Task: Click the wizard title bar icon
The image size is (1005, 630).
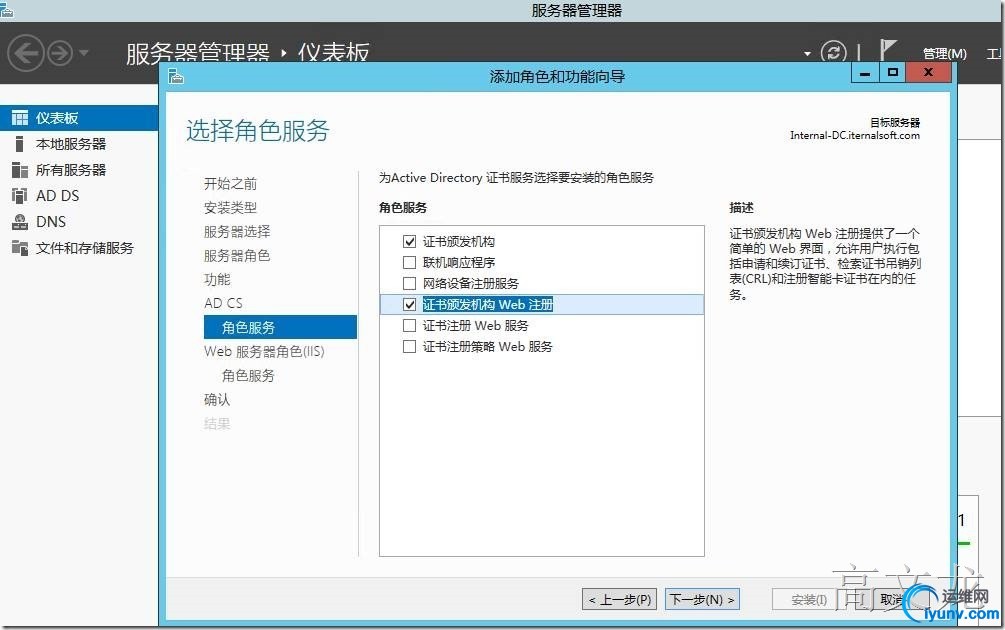Action: point(176,77)
